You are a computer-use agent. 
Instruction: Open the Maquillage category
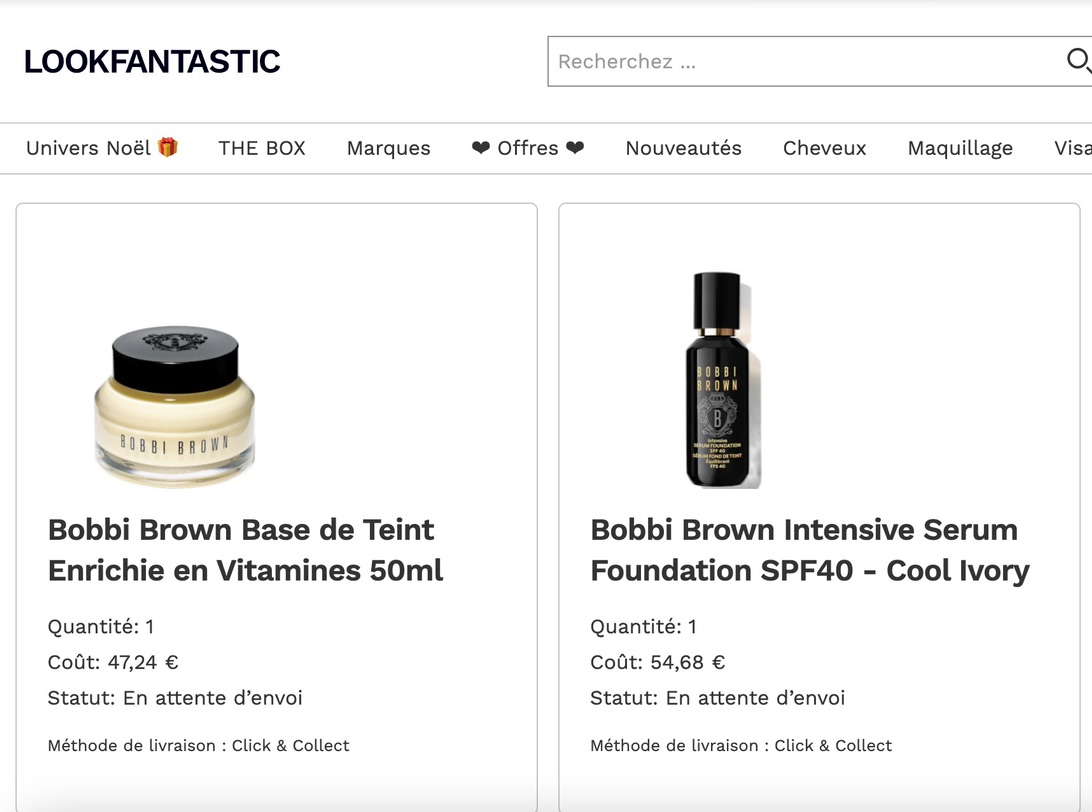[960, 148]
